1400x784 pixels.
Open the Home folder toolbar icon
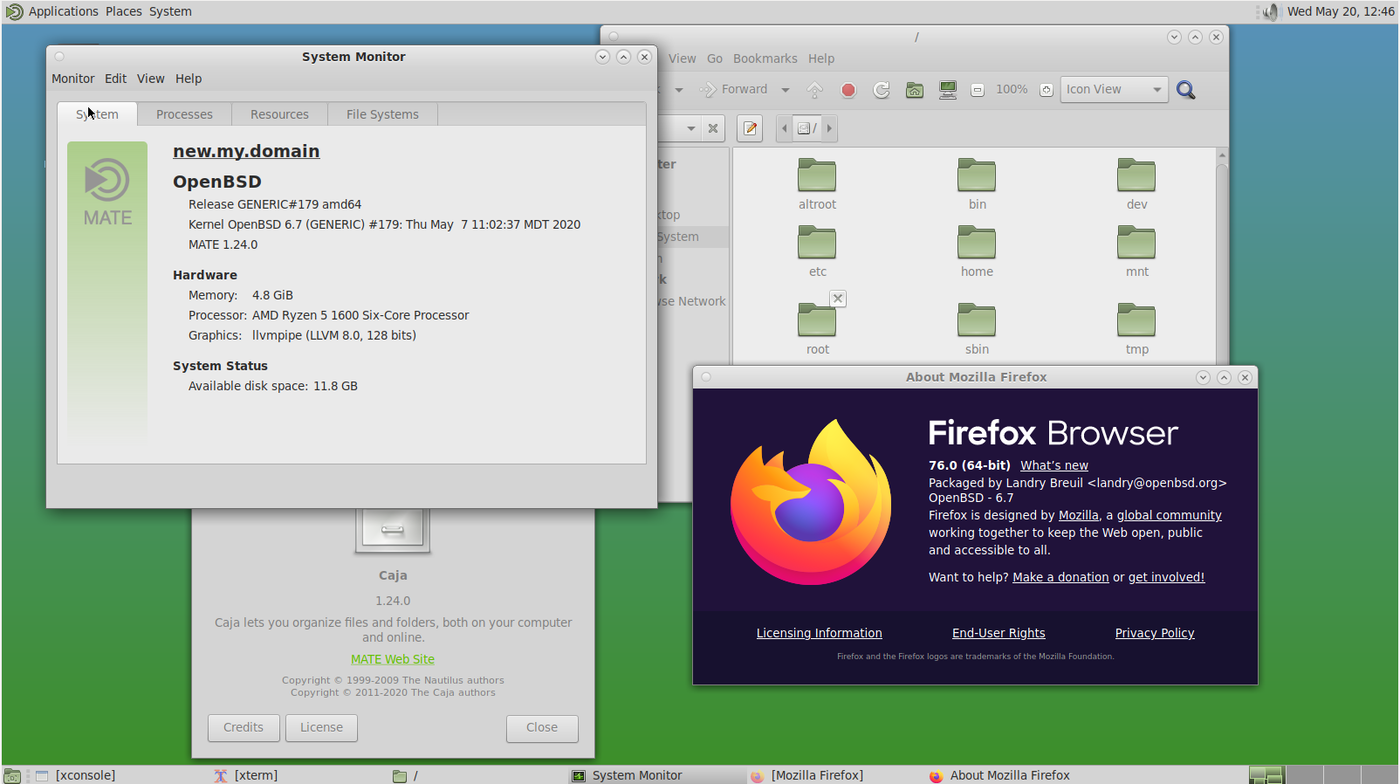[914, 90]
